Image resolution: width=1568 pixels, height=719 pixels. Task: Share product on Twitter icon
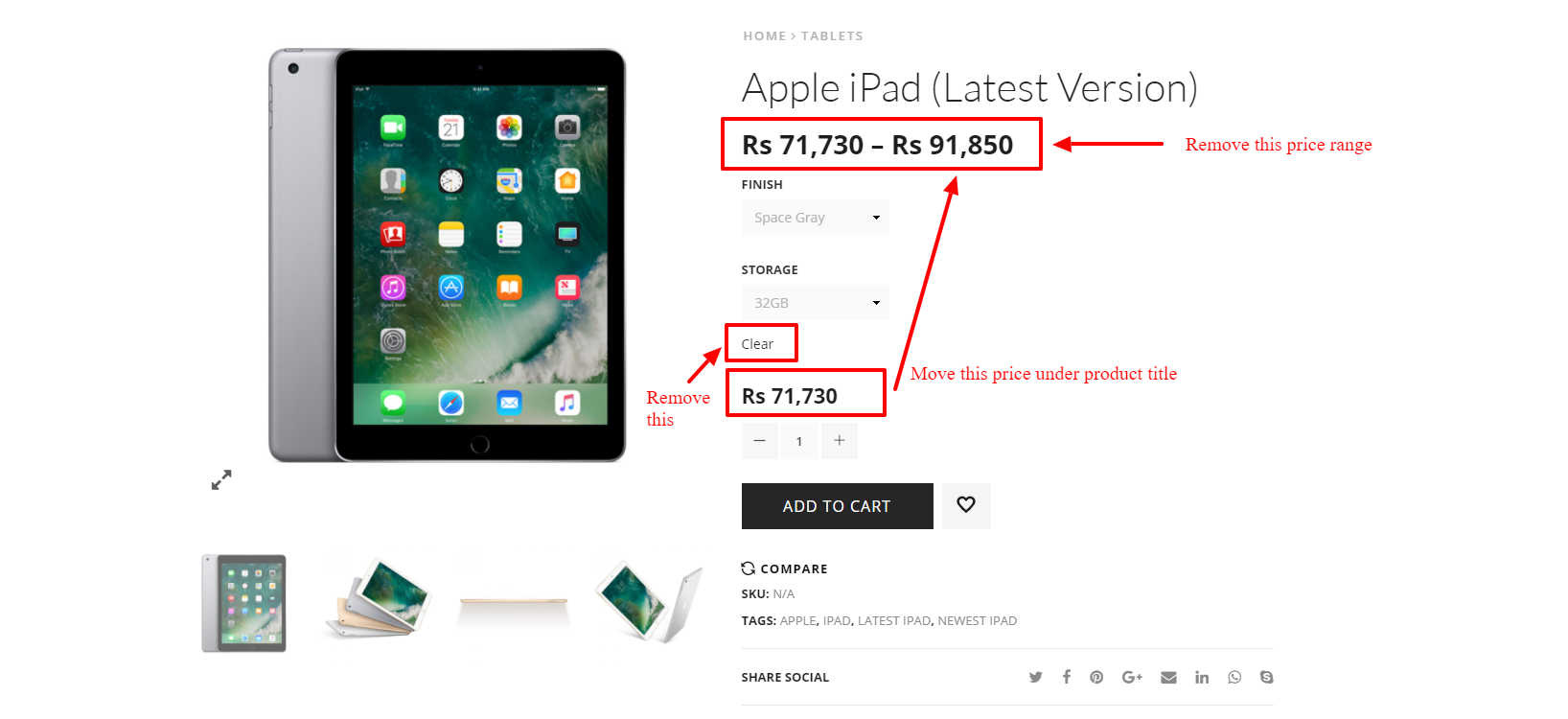coord(1035,677)
